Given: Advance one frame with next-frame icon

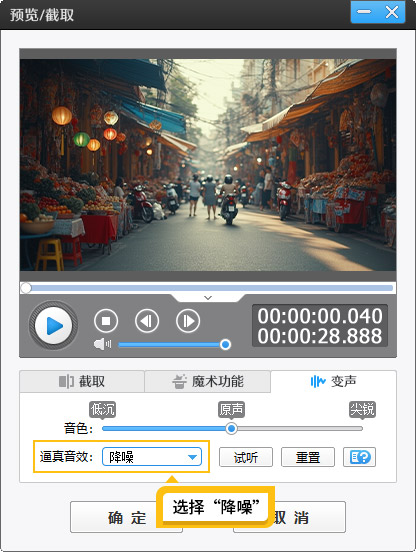Looking at the screenshot, I should point(188,321).
